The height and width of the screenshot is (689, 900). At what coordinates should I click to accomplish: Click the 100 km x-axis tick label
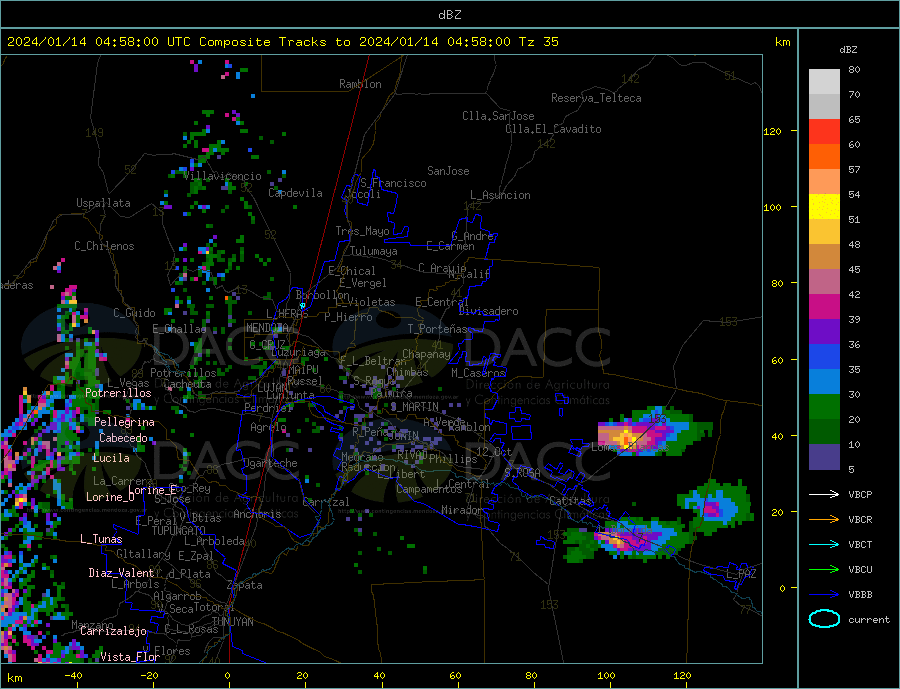(607, 676)
